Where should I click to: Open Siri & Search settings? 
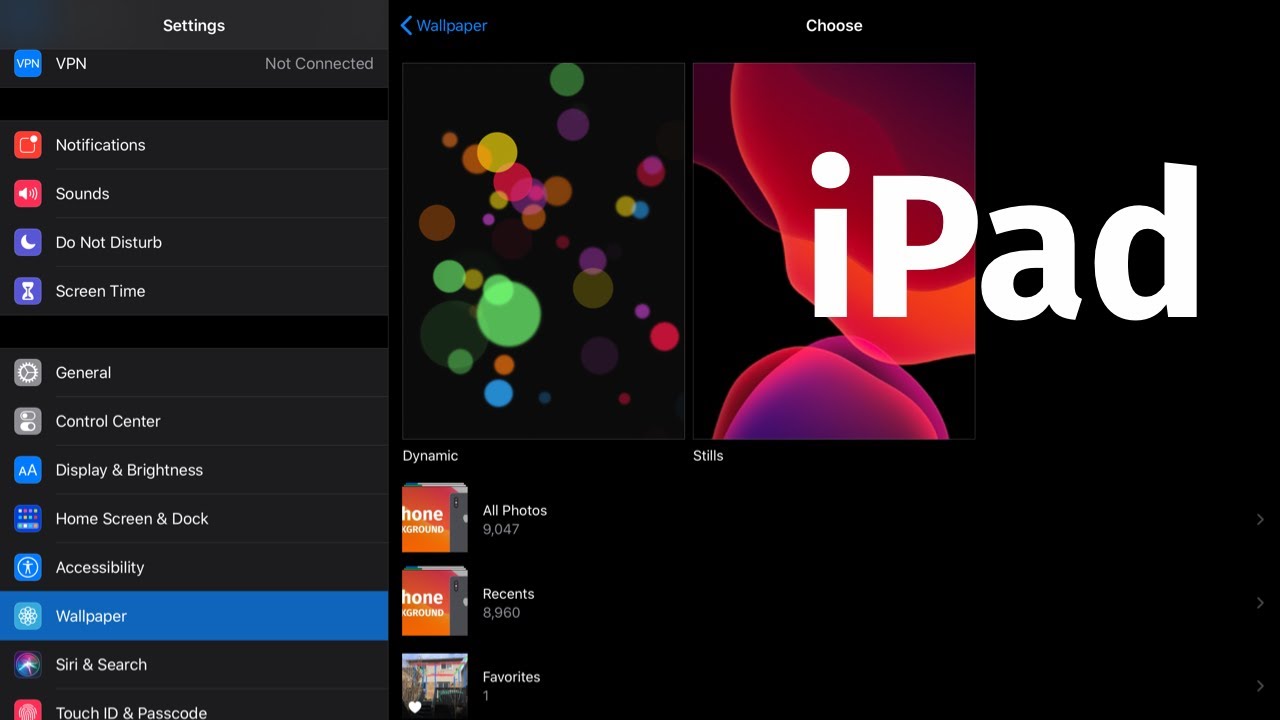coord(194,665)
